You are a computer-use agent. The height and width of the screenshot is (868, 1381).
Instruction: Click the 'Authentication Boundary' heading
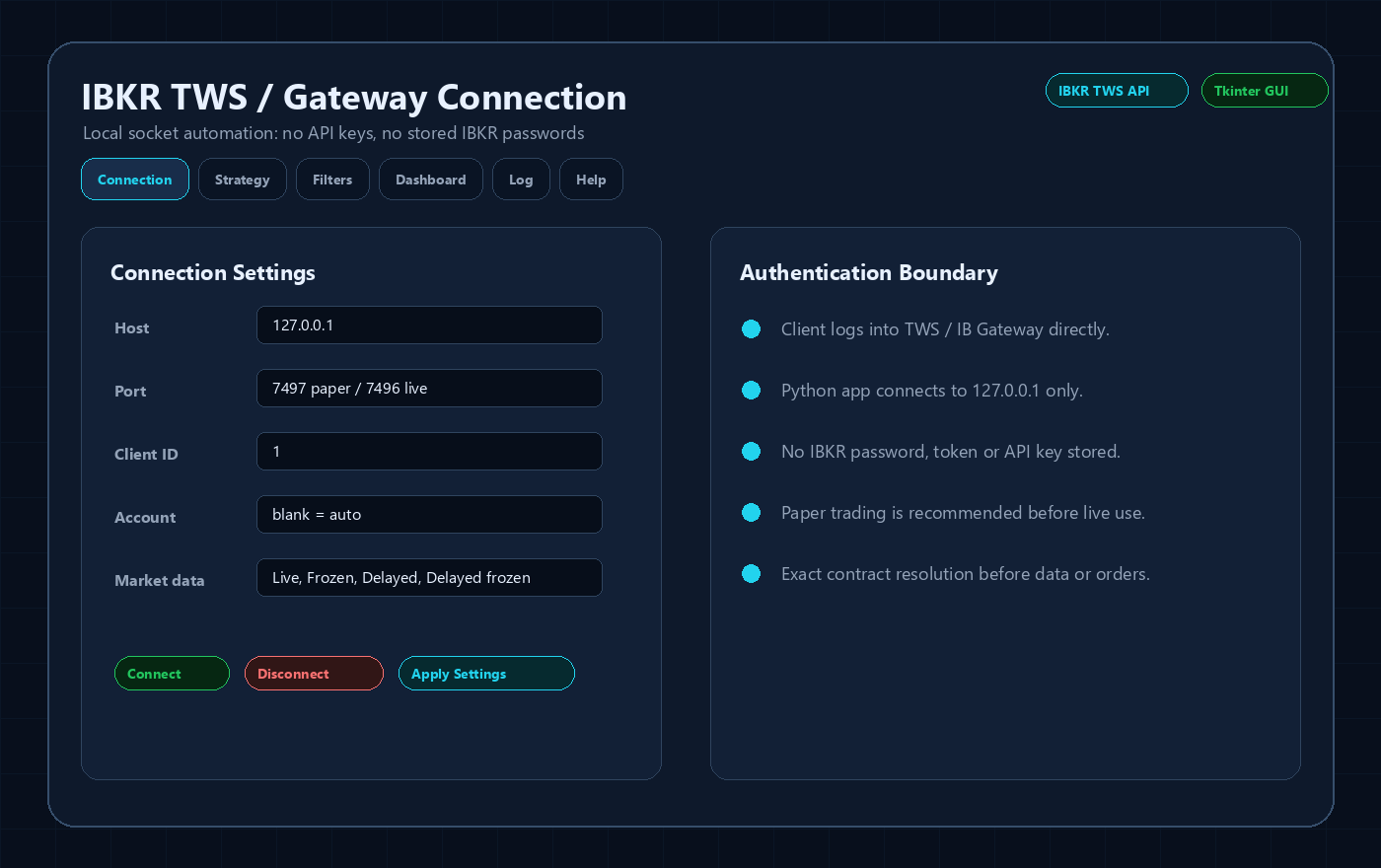coord(869,273)
